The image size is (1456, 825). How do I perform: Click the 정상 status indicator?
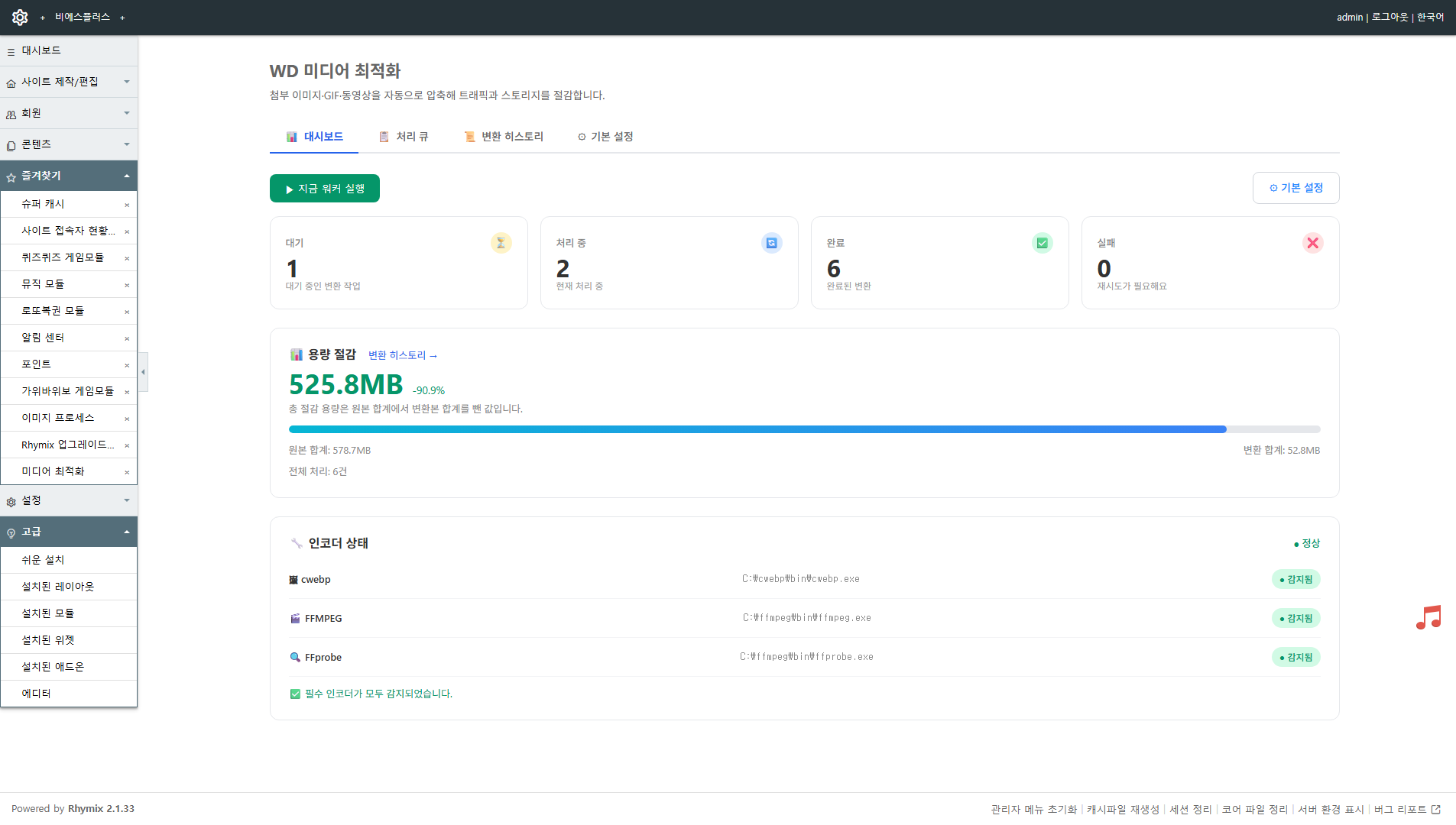1307,544
